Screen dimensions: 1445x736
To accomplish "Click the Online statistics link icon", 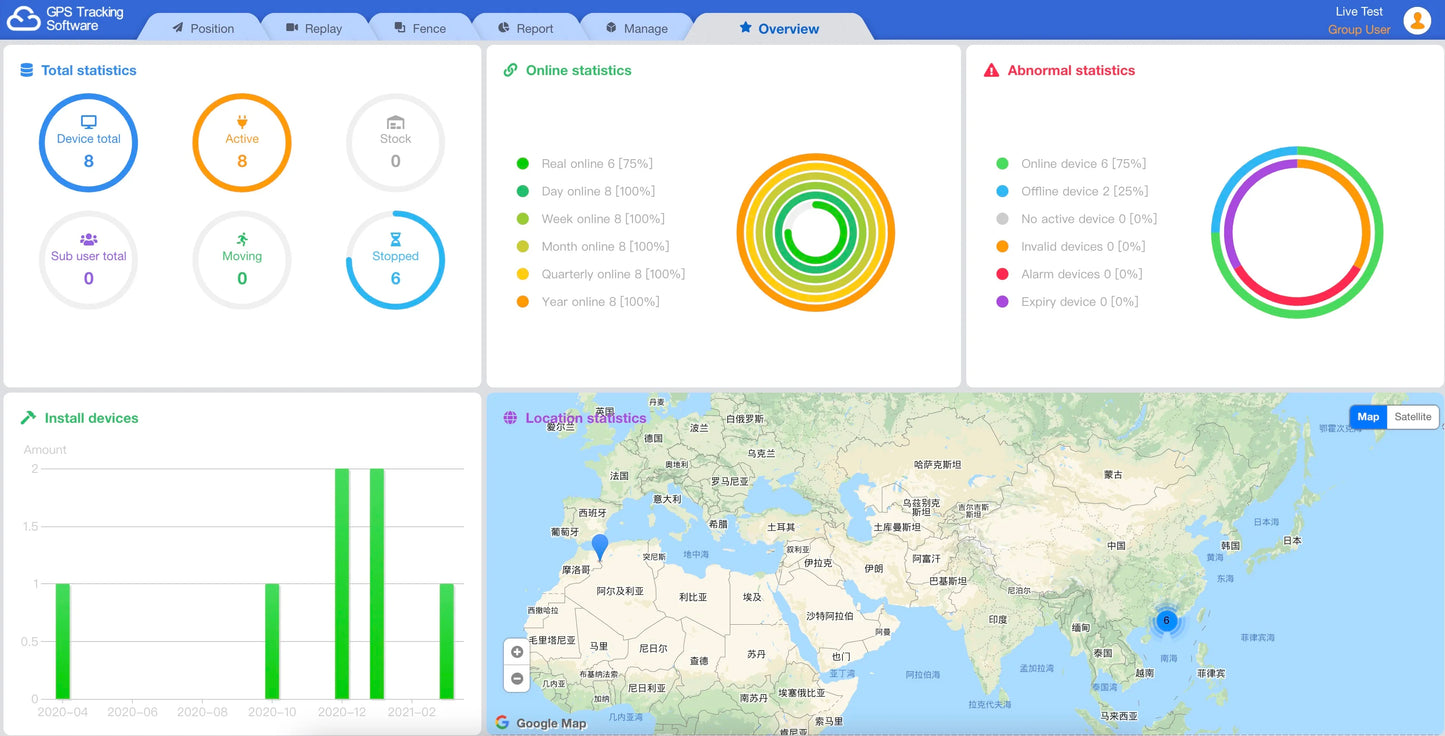I will tap(511, 70).
